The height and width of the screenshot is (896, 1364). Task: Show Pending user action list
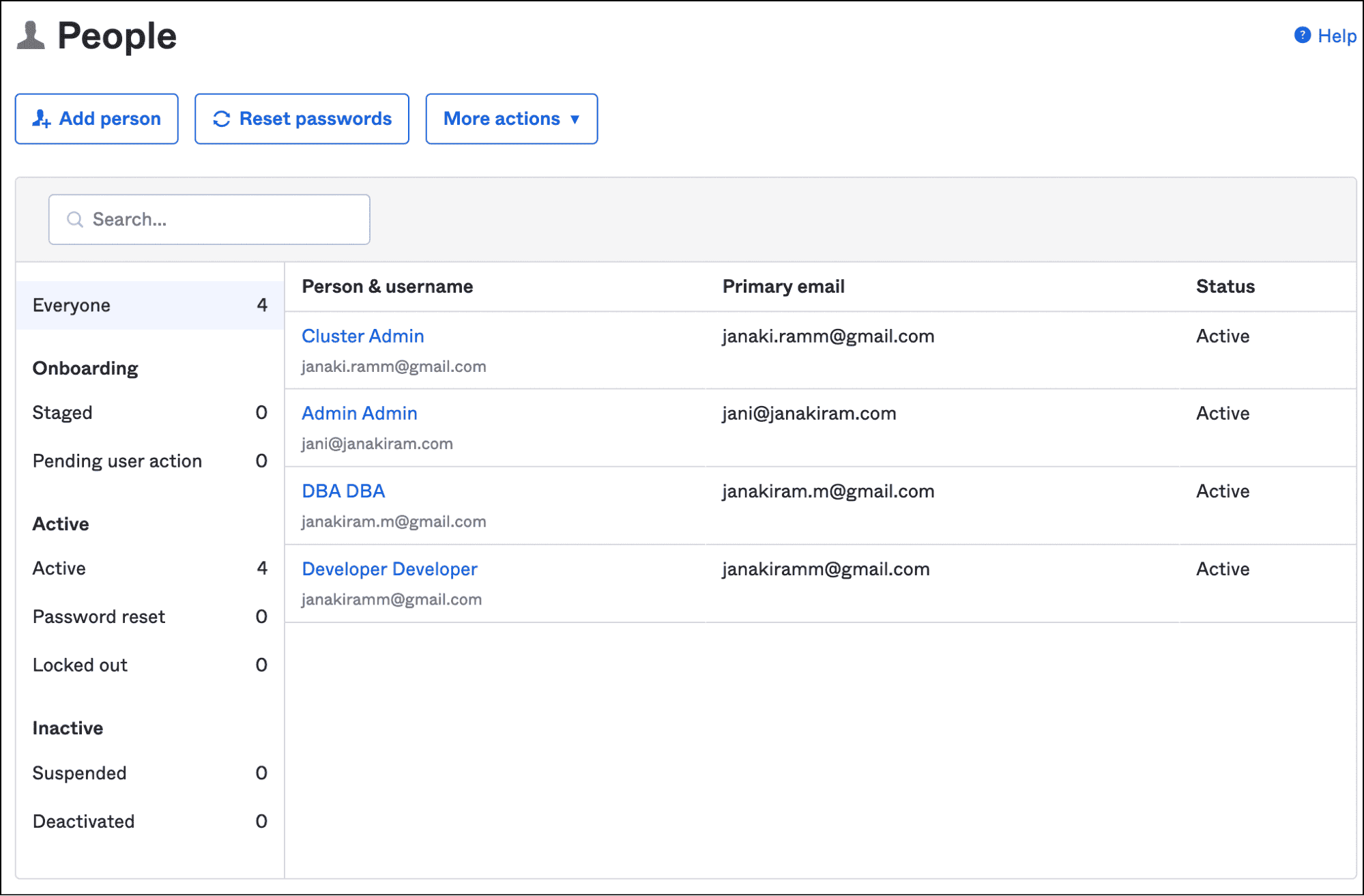(117, 461)
